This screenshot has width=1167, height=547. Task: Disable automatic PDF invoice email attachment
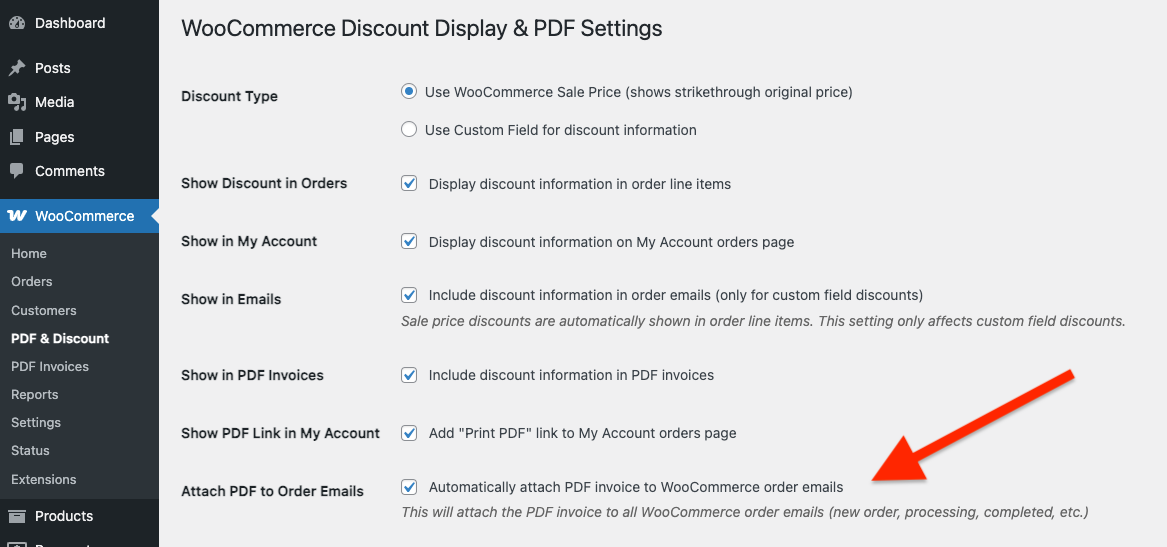tap(409, 487)
